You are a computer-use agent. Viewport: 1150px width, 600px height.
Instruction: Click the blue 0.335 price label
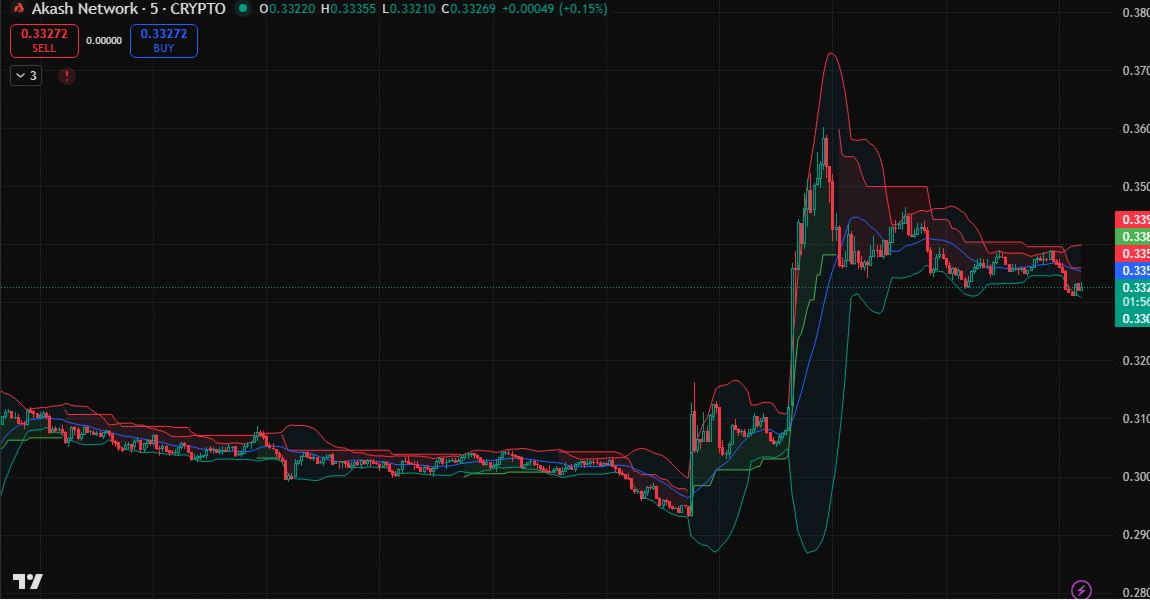coord(1132,271)
